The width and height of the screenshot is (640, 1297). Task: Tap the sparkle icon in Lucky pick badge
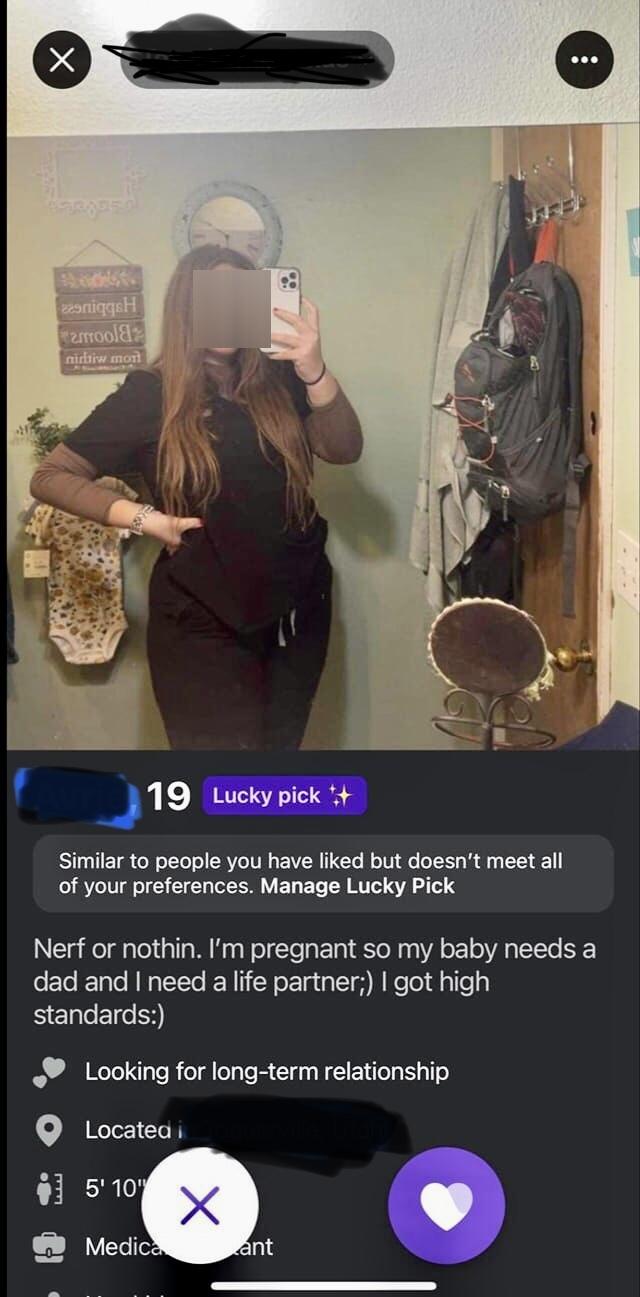pos(341,796)
